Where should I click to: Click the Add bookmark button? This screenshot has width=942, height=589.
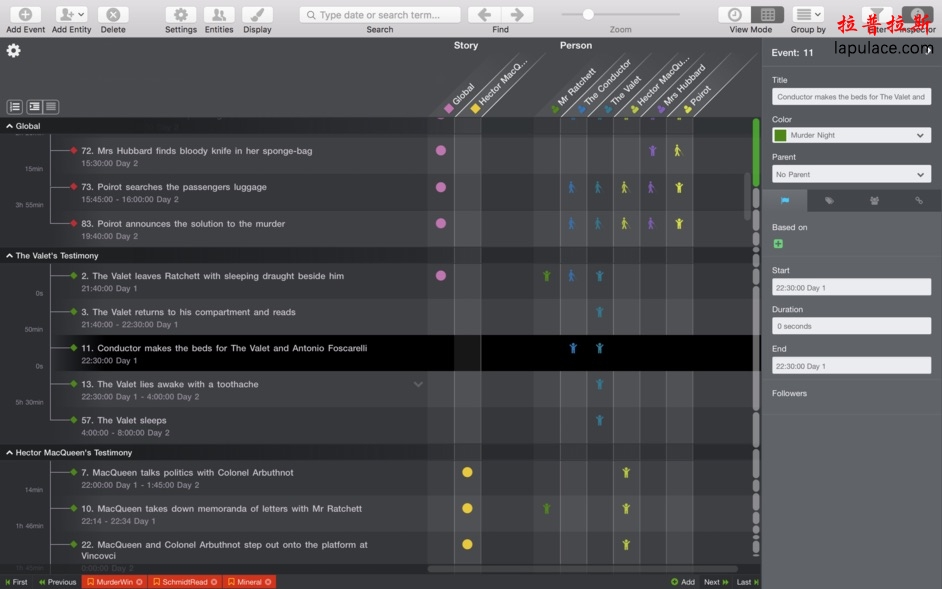tap(683, 582)
